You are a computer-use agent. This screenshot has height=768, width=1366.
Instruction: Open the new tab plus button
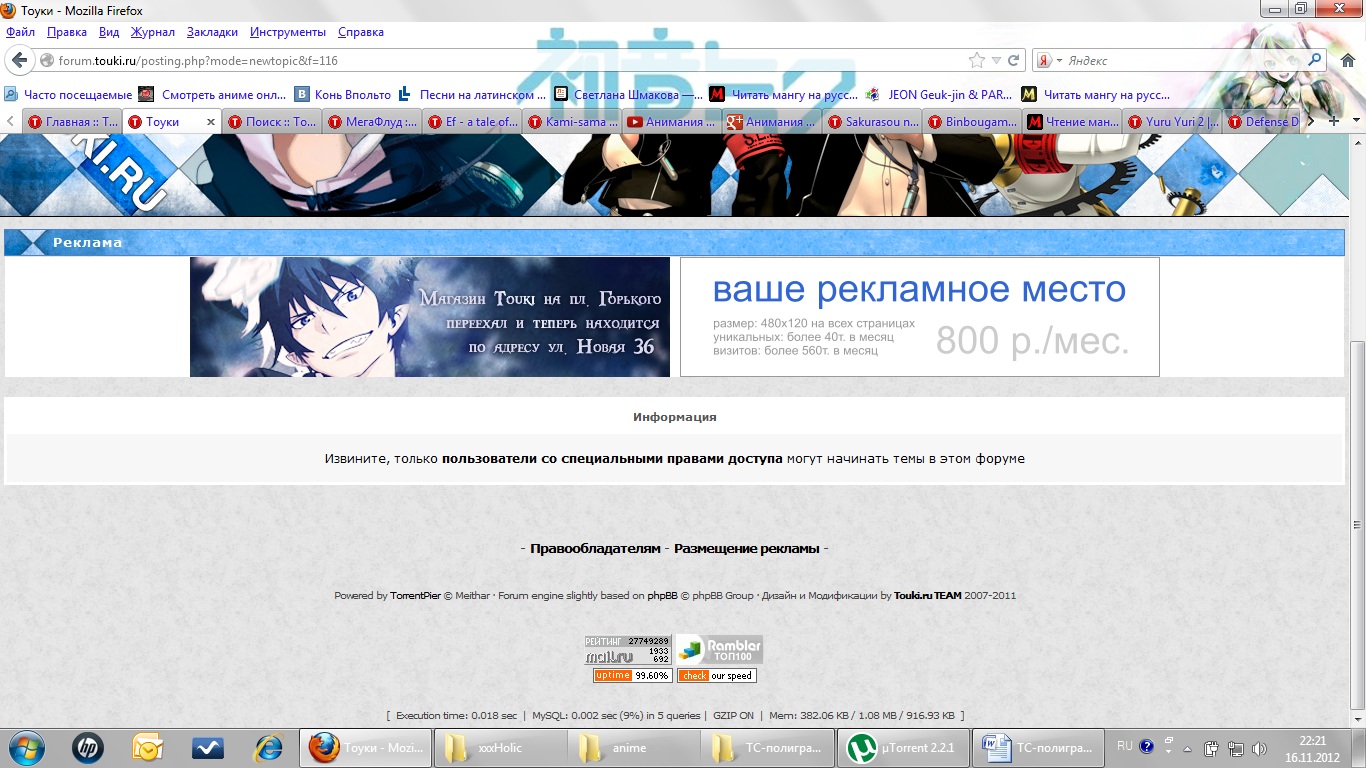pos(1333,121)
